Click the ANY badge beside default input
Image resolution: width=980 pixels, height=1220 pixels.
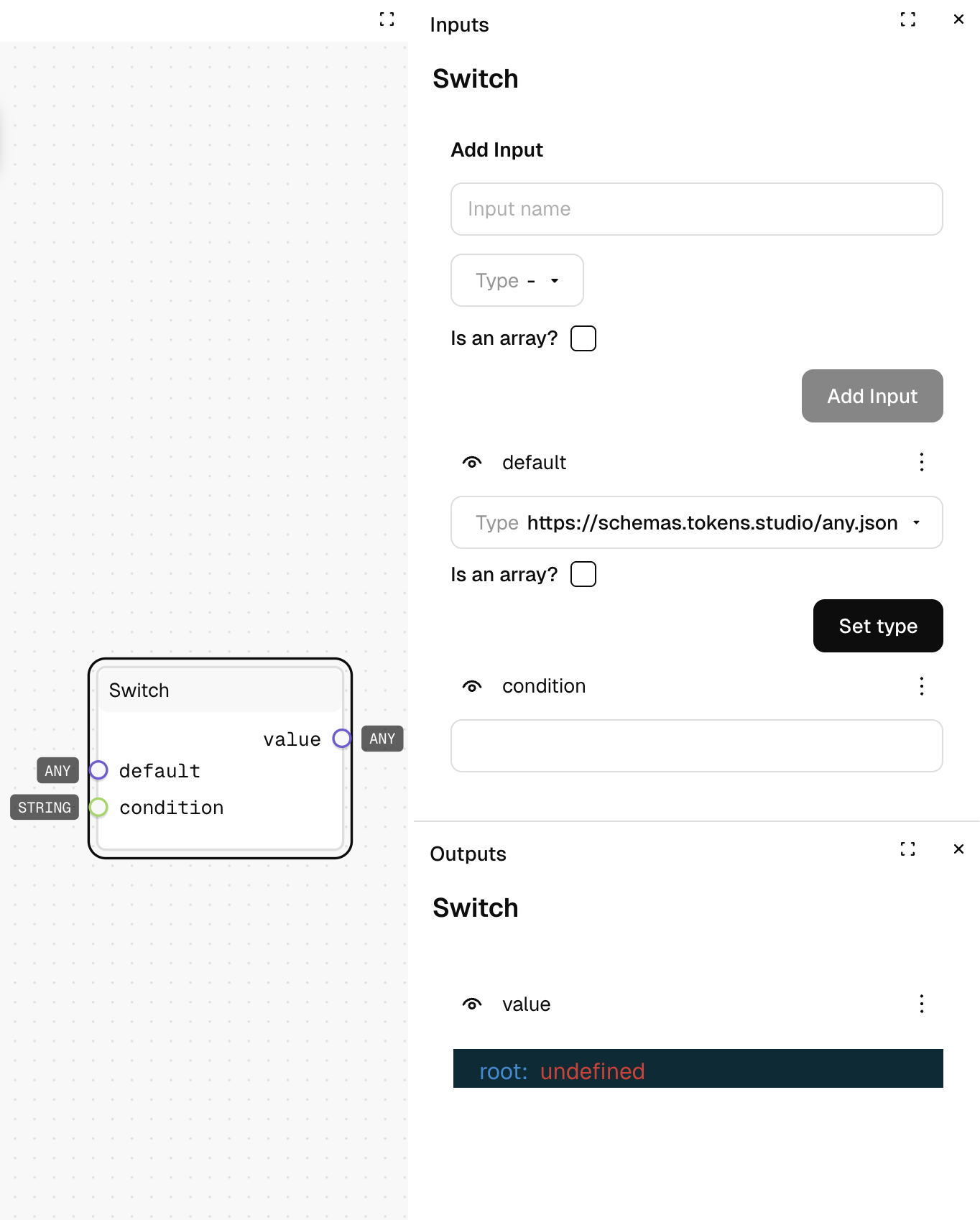click(x=57, y=771)
